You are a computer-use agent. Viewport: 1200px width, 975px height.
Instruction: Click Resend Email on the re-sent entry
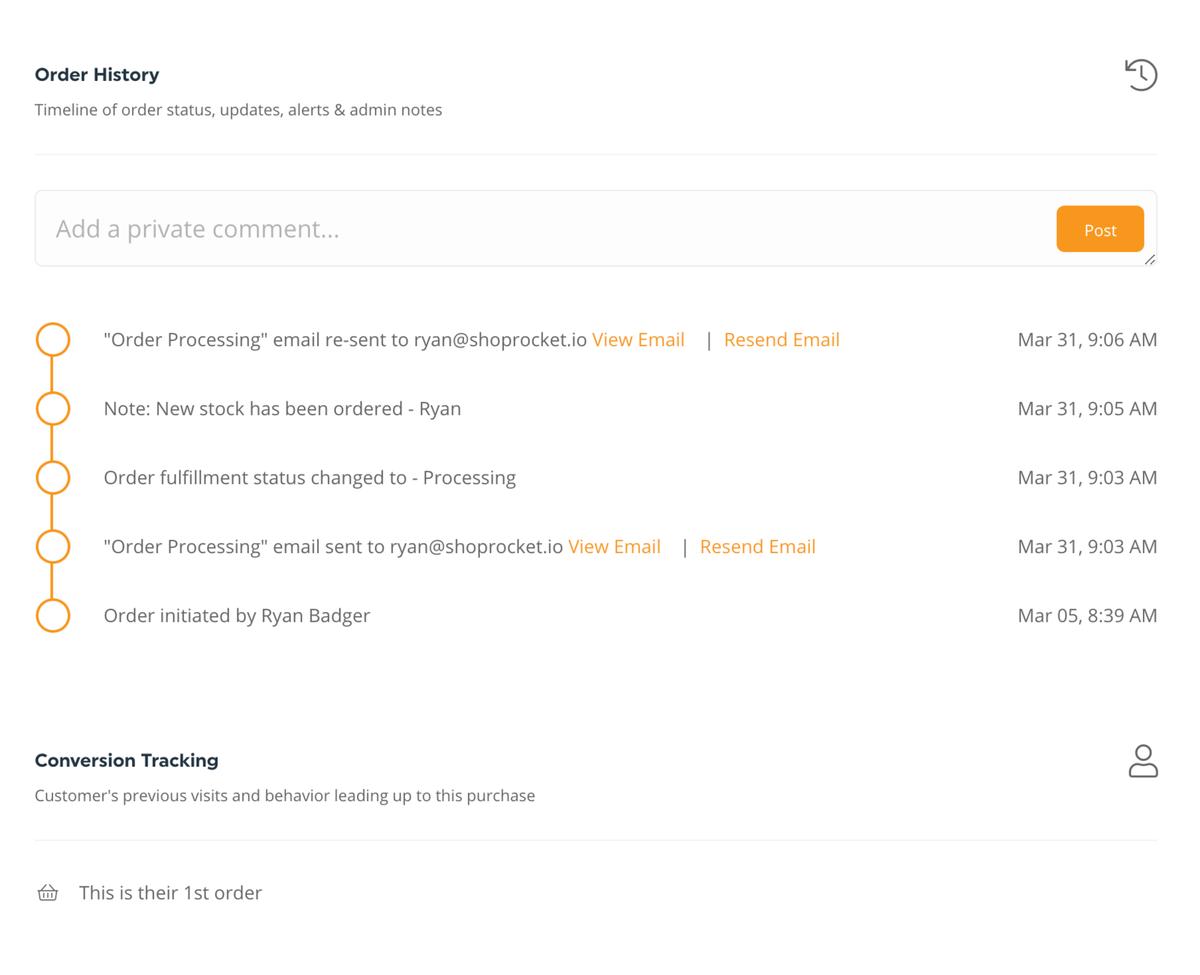coord(782,340)
